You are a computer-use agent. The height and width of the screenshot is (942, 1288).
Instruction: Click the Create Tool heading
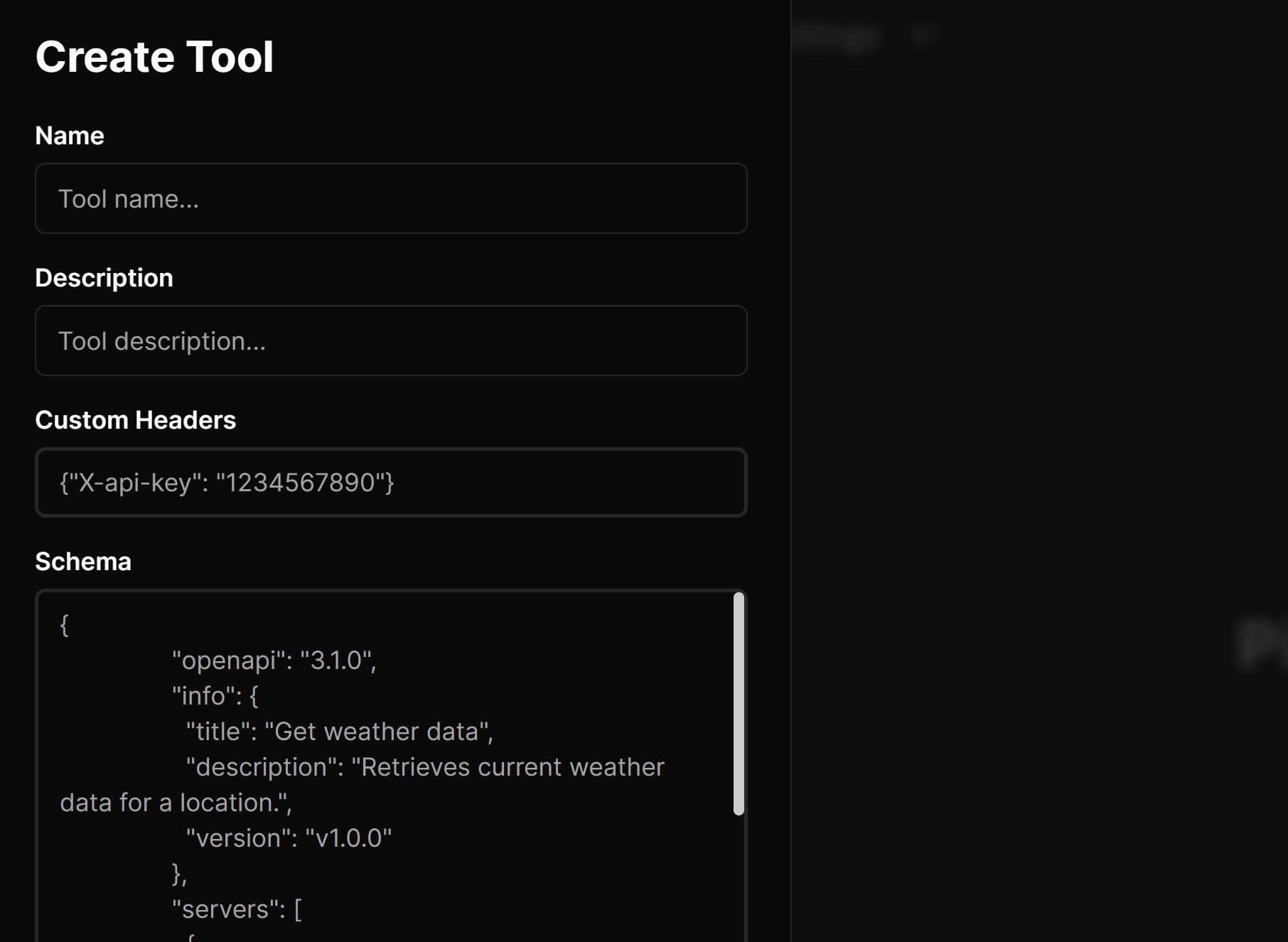pos(154,57)
